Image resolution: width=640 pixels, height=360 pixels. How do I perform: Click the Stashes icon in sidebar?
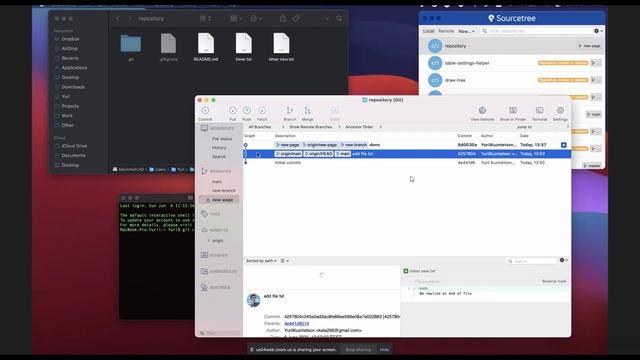(204, 255)
